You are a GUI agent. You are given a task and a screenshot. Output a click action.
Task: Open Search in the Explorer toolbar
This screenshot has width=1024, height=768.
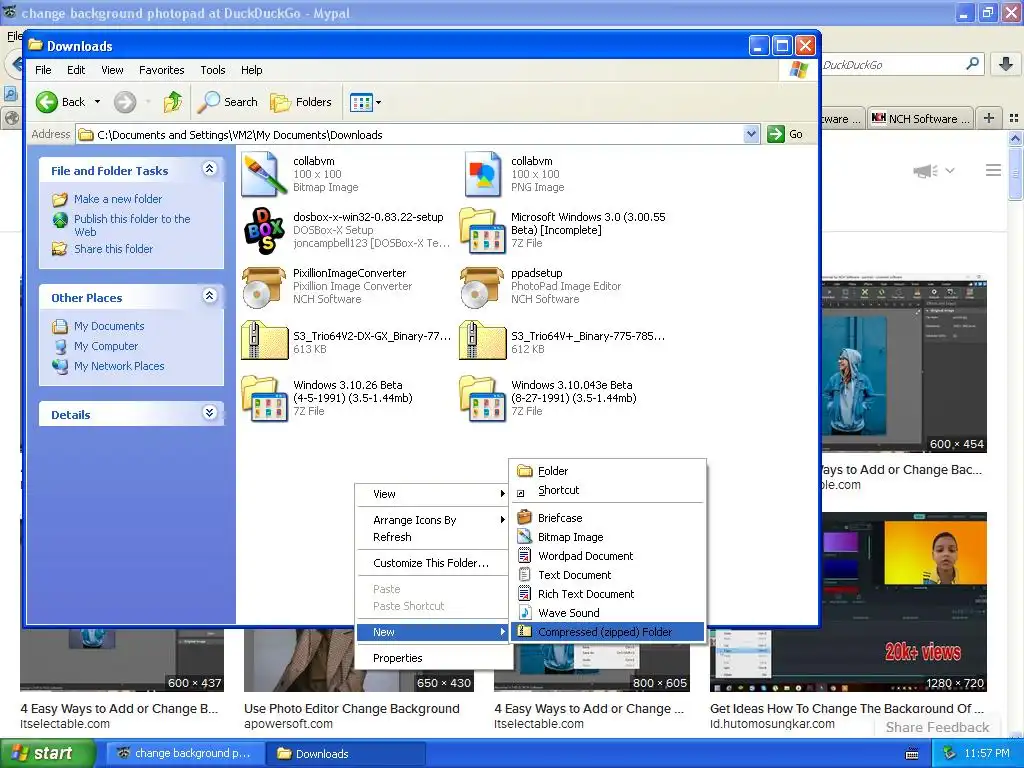point(227,102)
